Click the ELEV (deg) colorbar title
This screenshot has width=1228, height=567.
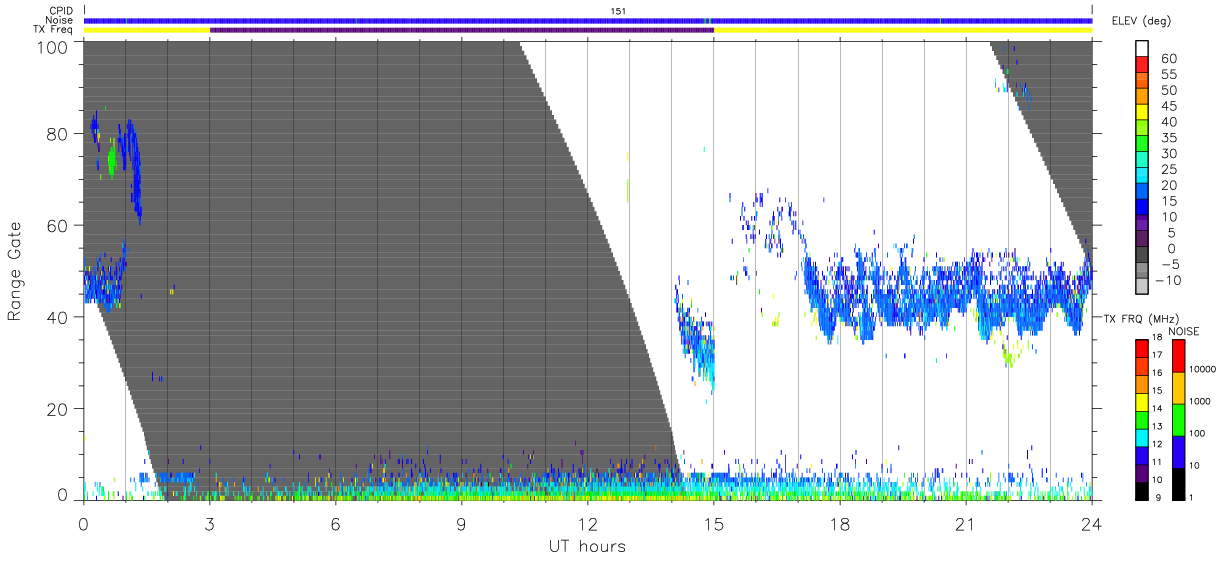pos(1142,21)
